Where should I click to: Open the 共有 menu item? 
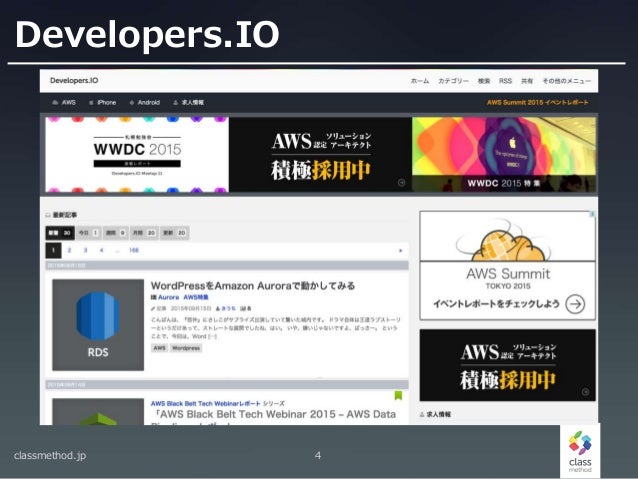tap(527, 81)
